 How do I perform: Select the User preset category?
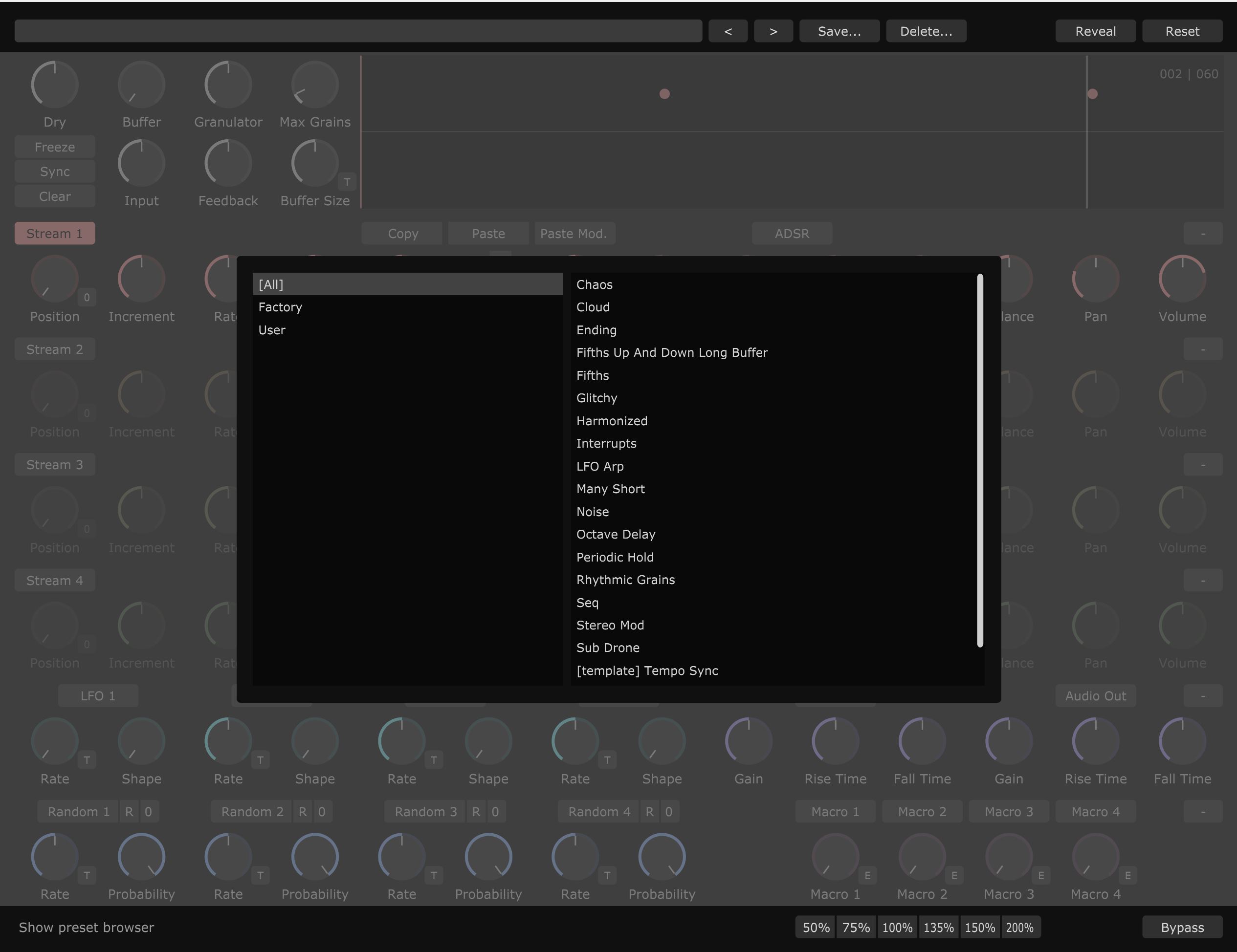272,330
